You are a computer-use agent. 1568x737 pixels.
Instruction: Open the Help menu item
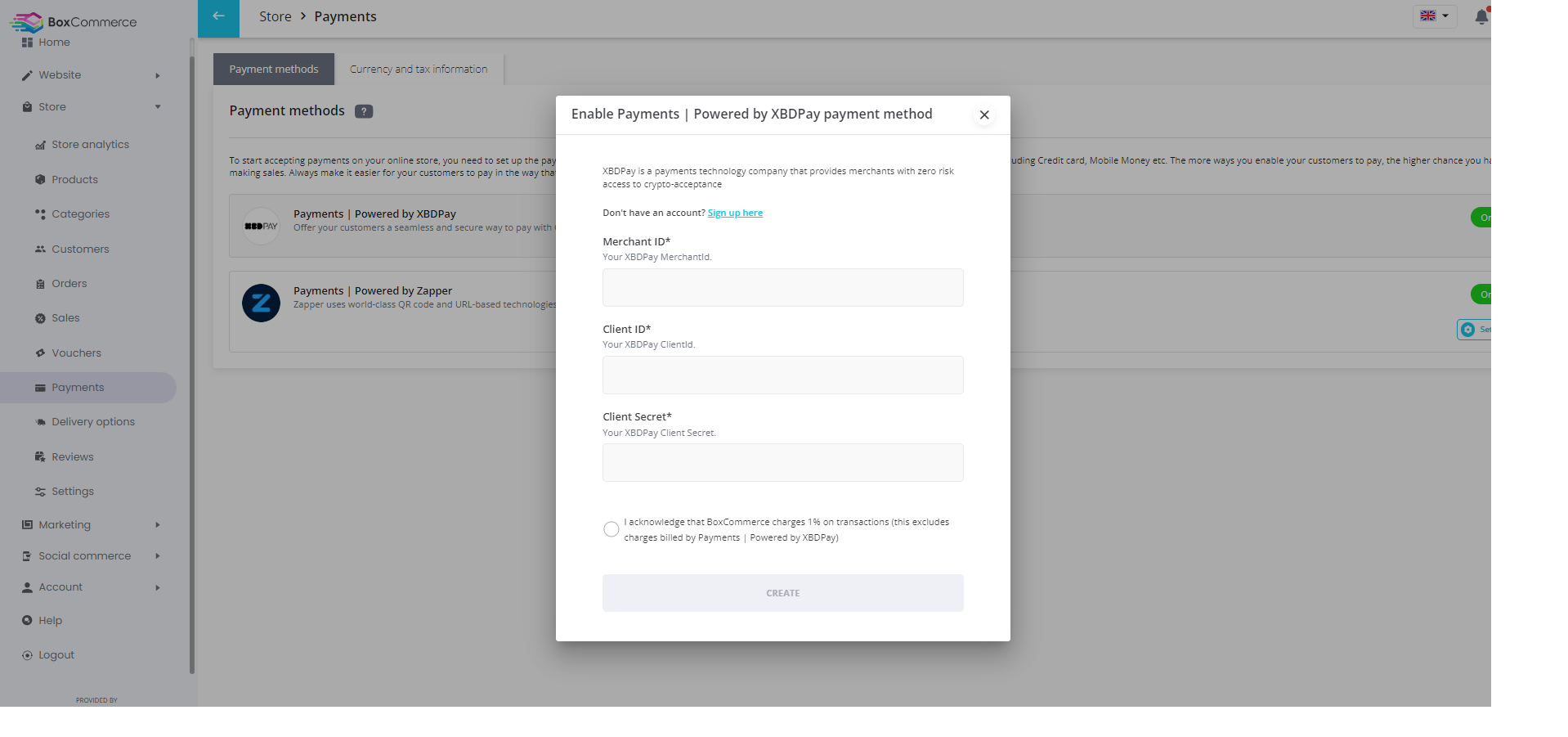(x=50, y=621)
